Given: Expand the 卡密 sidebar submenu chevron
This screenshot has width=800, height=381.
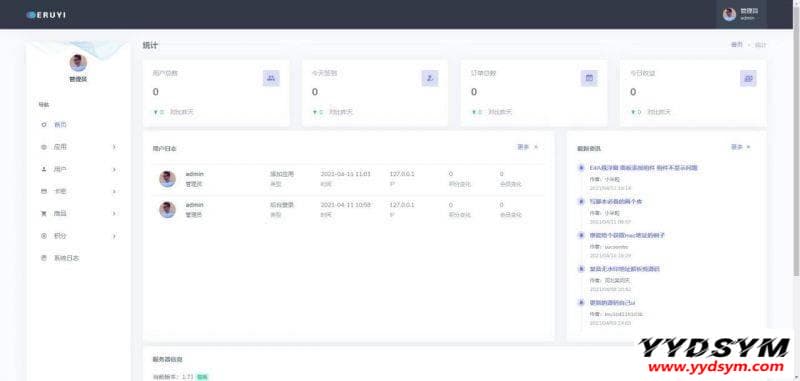Looking at the screenshot, I should click(114, 192).
